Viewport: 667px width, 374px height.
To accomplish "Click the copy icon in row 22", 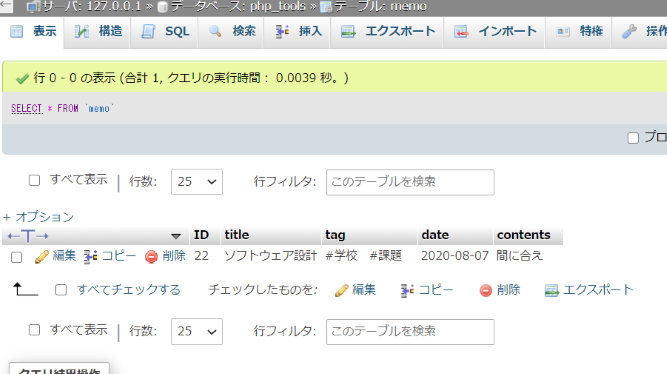I will [x=90, y=257].
